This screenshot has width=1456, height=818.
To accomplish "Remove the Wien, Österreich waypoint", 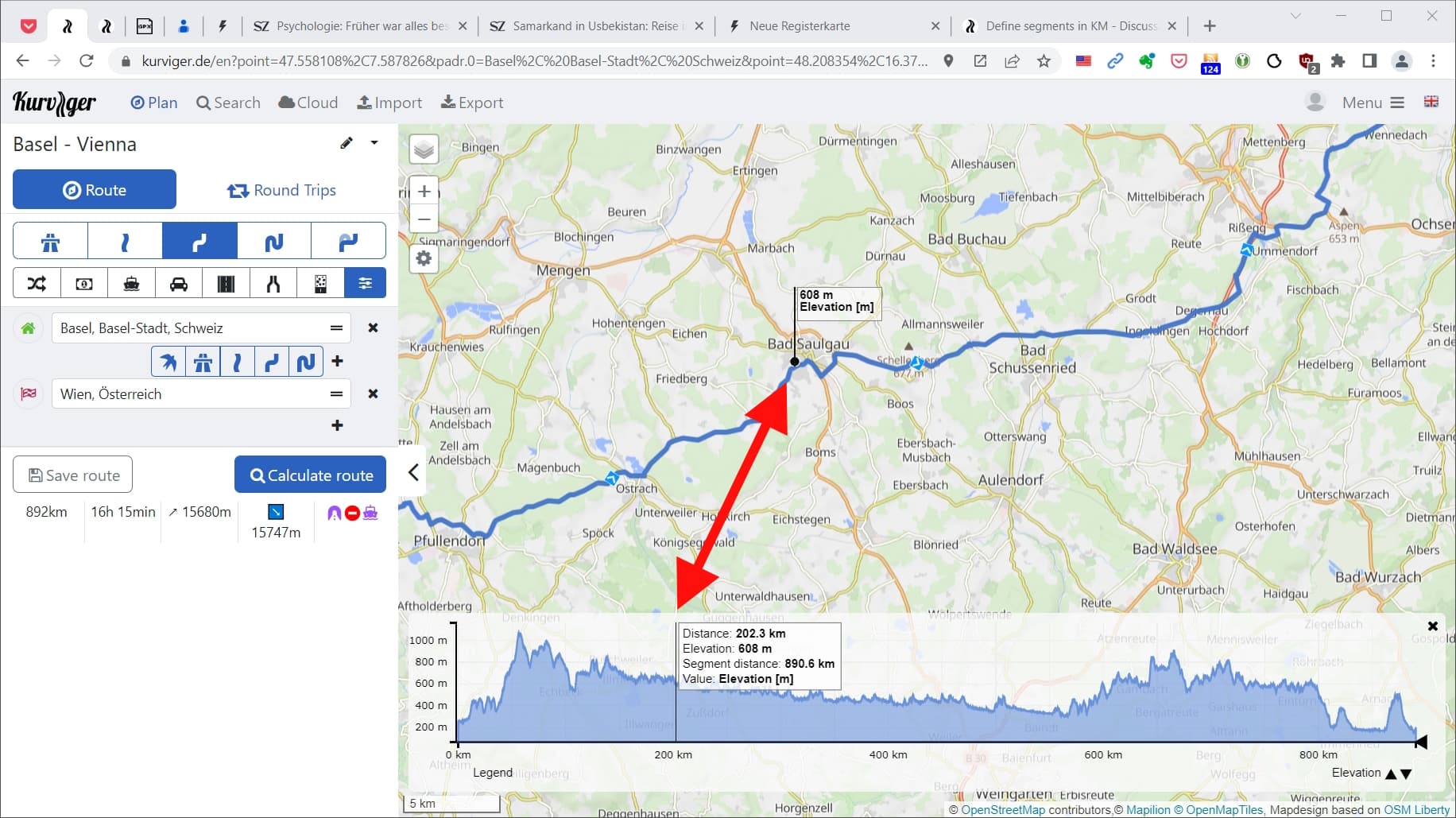I will [x=373, y=394].
